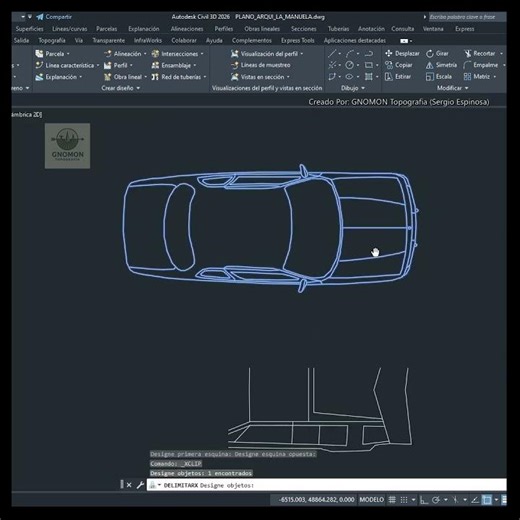Click the GNOMON Topografía logo thumbnail
Screen dimensions: 520x520
click(x=67, y=146)
